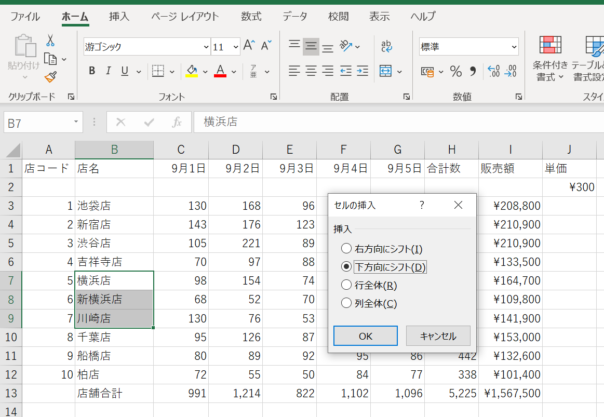604x417 pixels.
Task: Switch to 校閲 tab
Action: pyautogui.click(x=339, y=17)
